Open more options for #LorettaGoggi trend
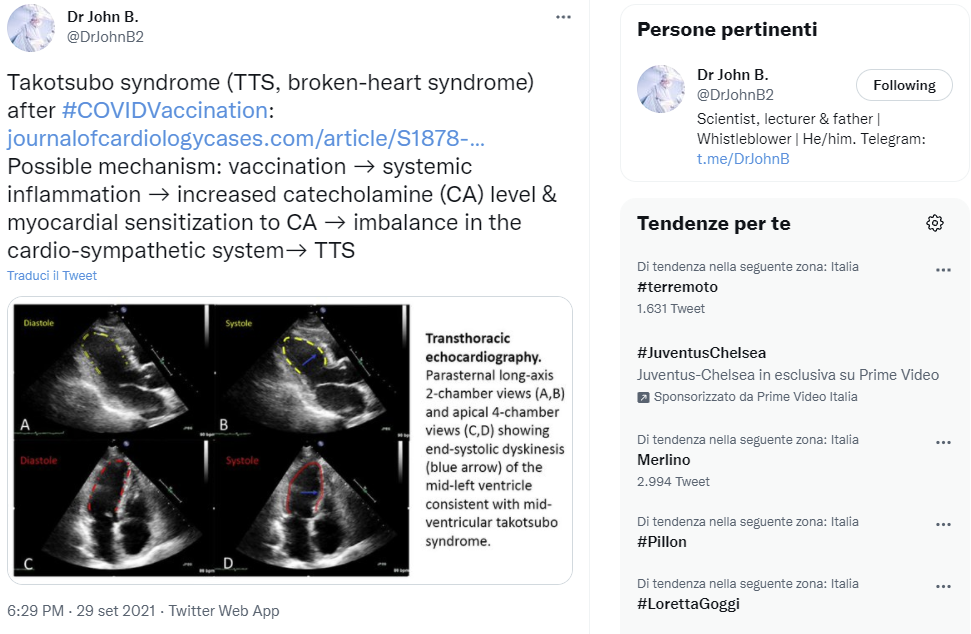Image resolution: width=971 pixels, height=634 pixels. click(943, 586)
